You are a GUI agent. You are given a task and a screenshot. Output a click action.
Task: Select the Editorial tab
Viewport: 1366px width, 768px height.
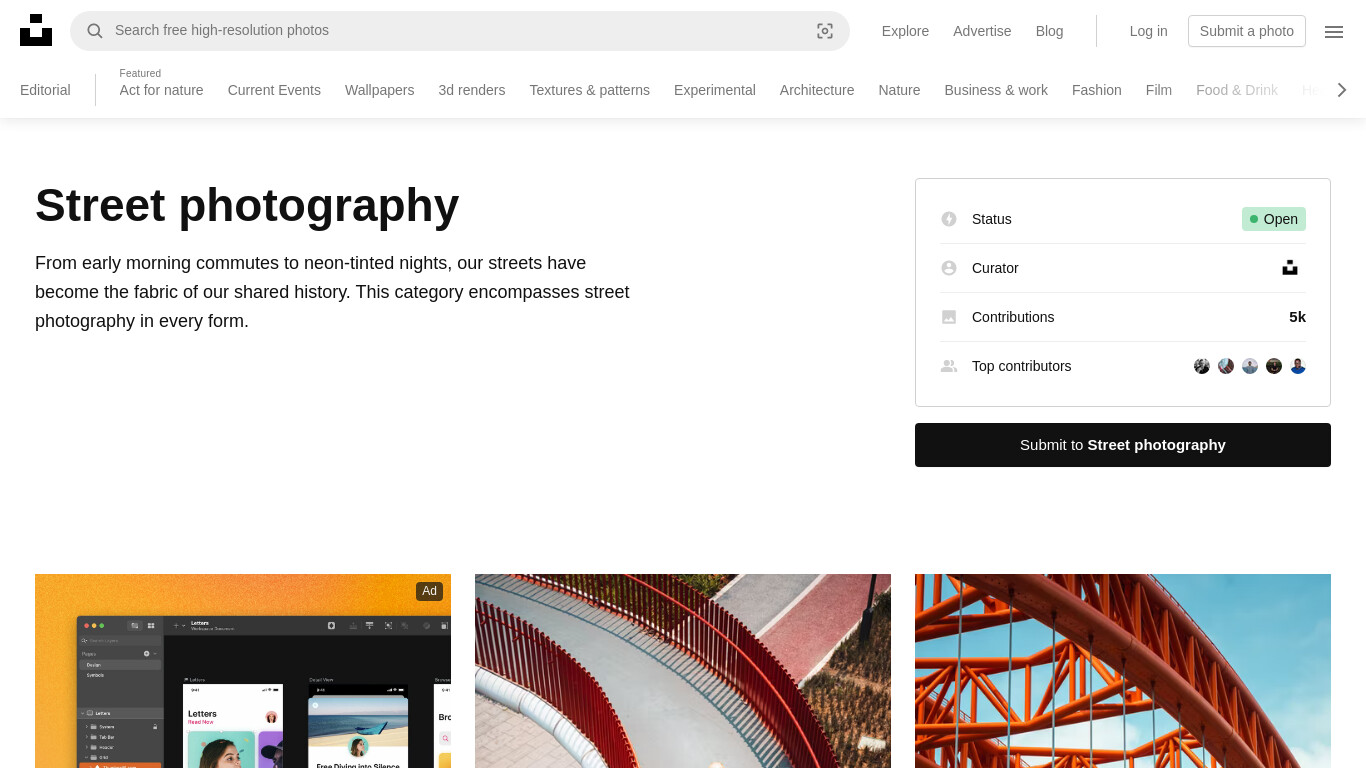45,90
